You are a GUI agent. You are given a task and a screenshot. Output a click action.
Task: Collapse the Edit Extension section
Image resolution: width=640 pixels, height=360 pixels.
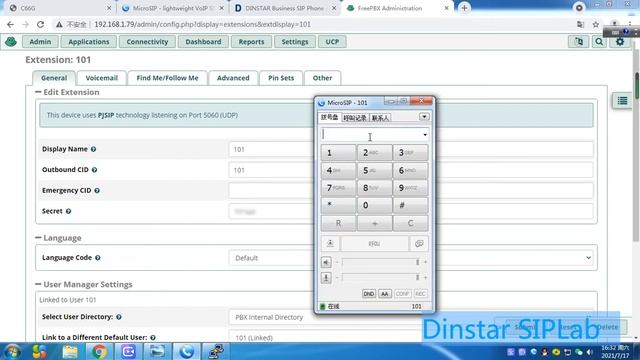38,92
